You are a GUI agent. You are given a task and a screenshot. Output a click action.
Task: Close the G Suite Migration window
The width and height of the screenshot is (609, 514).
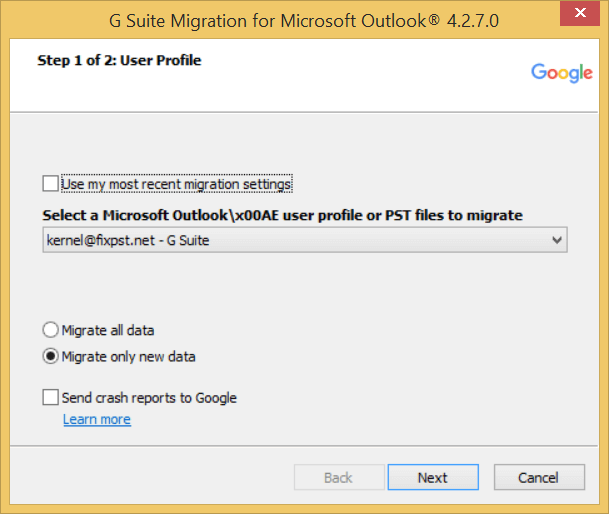click(580, 13)
